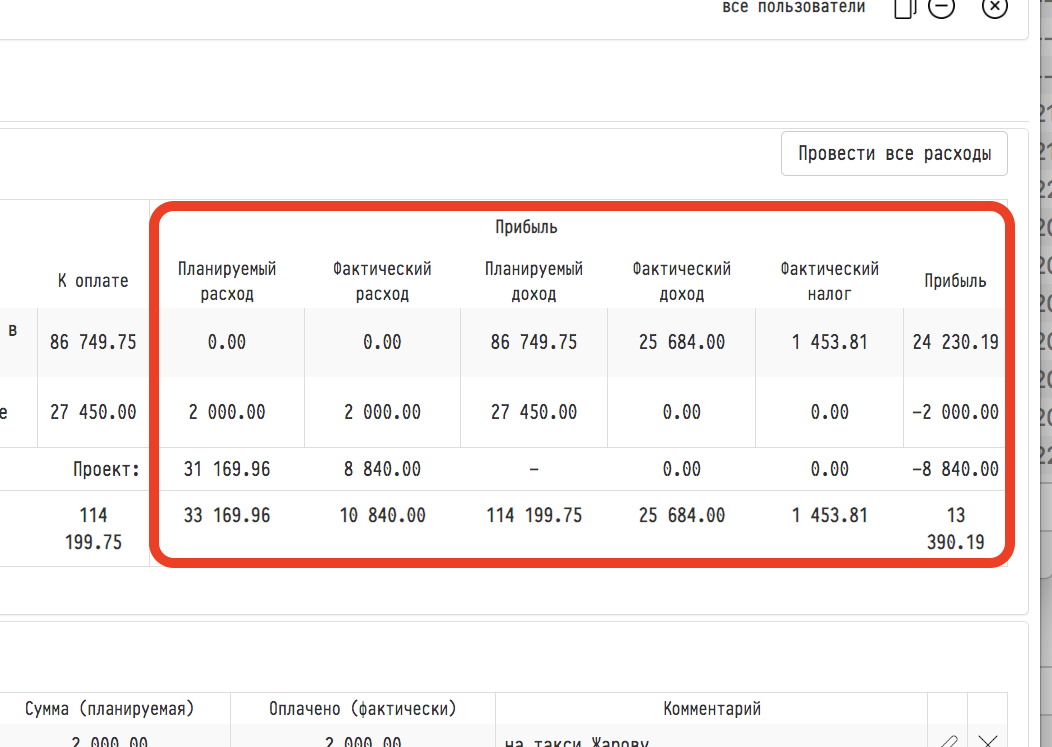The height and width of the screenshot is (747, 1052).
Task: Select the total planned expense 33 169.96
Action: click(227, 516)
